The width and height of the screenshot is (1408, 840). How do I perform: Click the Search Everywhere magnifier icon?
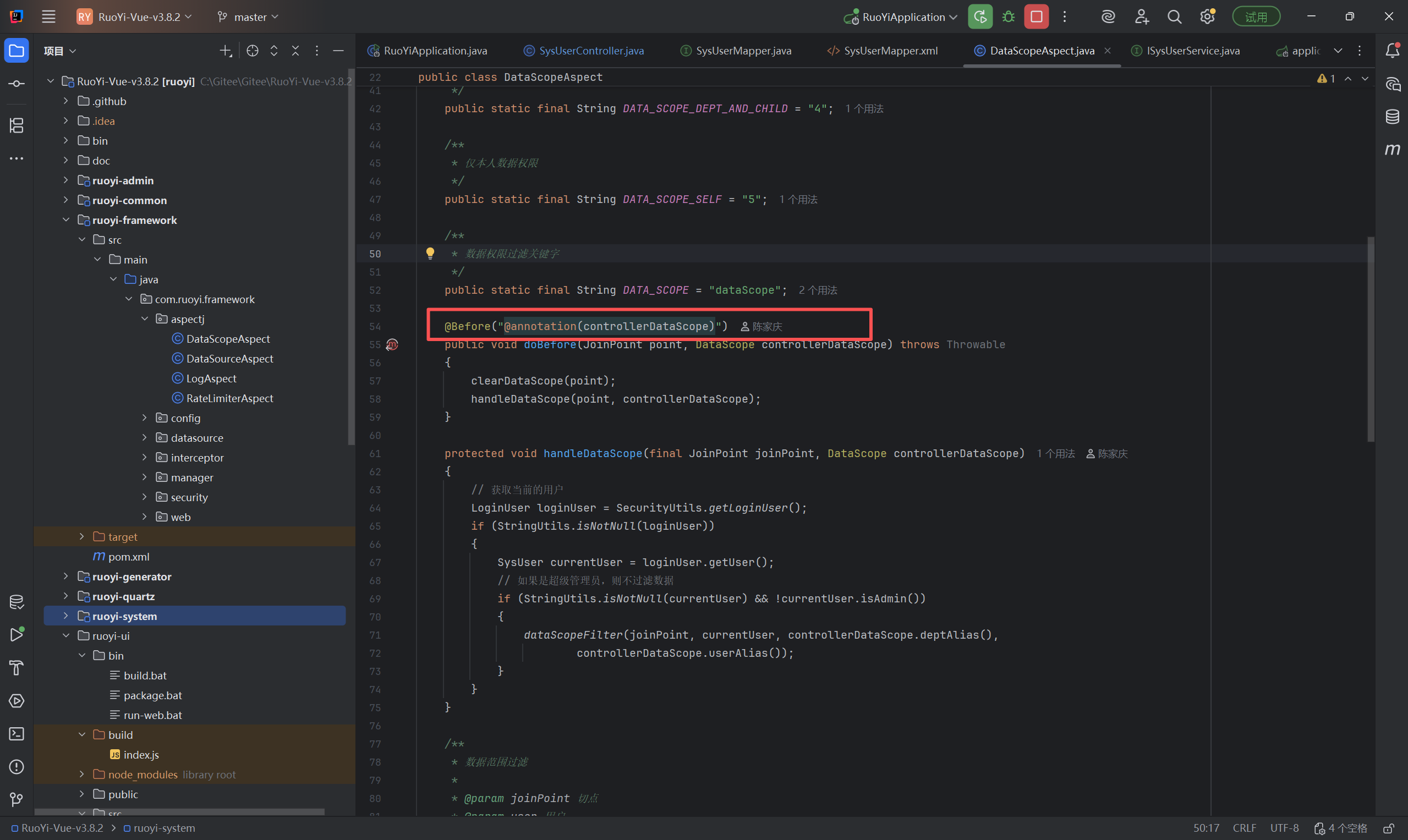coord(1174,17)
